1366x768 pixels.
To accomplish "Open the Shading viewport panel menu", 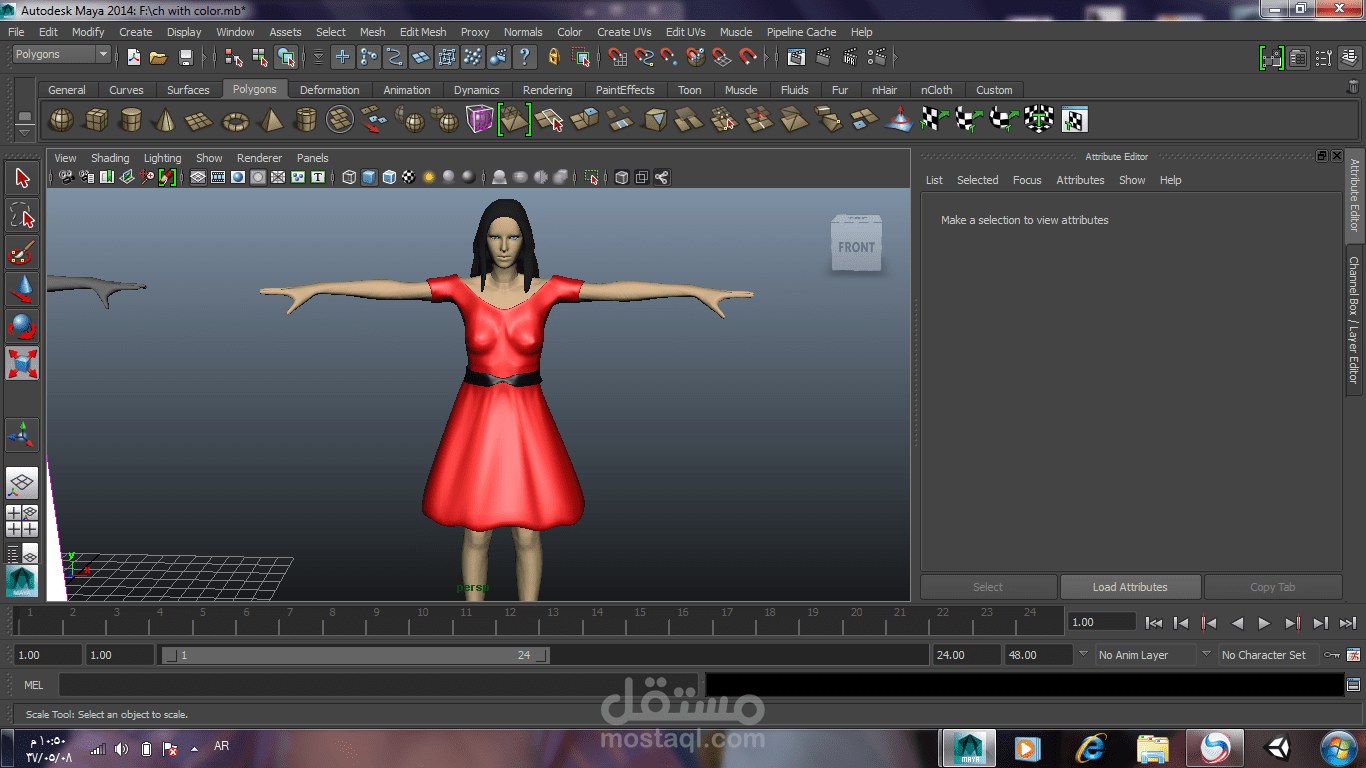I will coord(110,158).
